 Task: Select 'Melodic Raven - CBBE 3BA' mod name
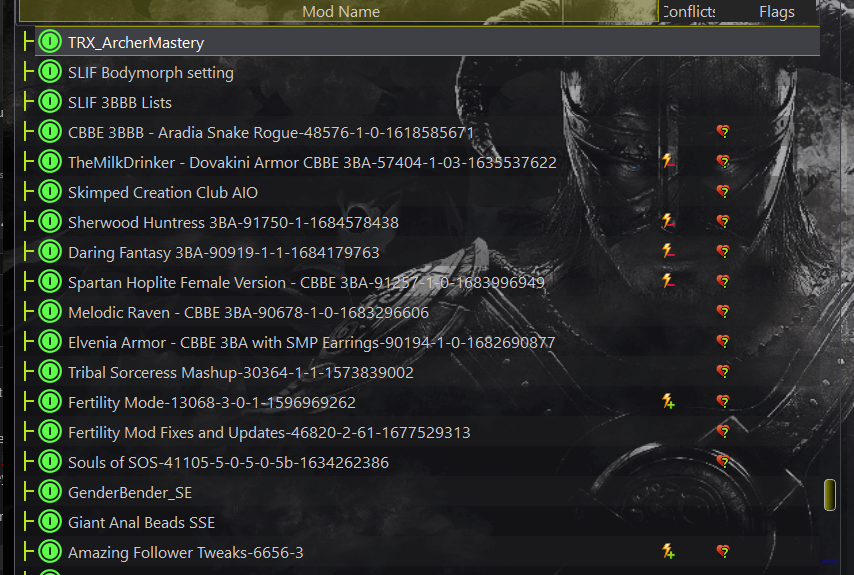(x=248, y=312)
